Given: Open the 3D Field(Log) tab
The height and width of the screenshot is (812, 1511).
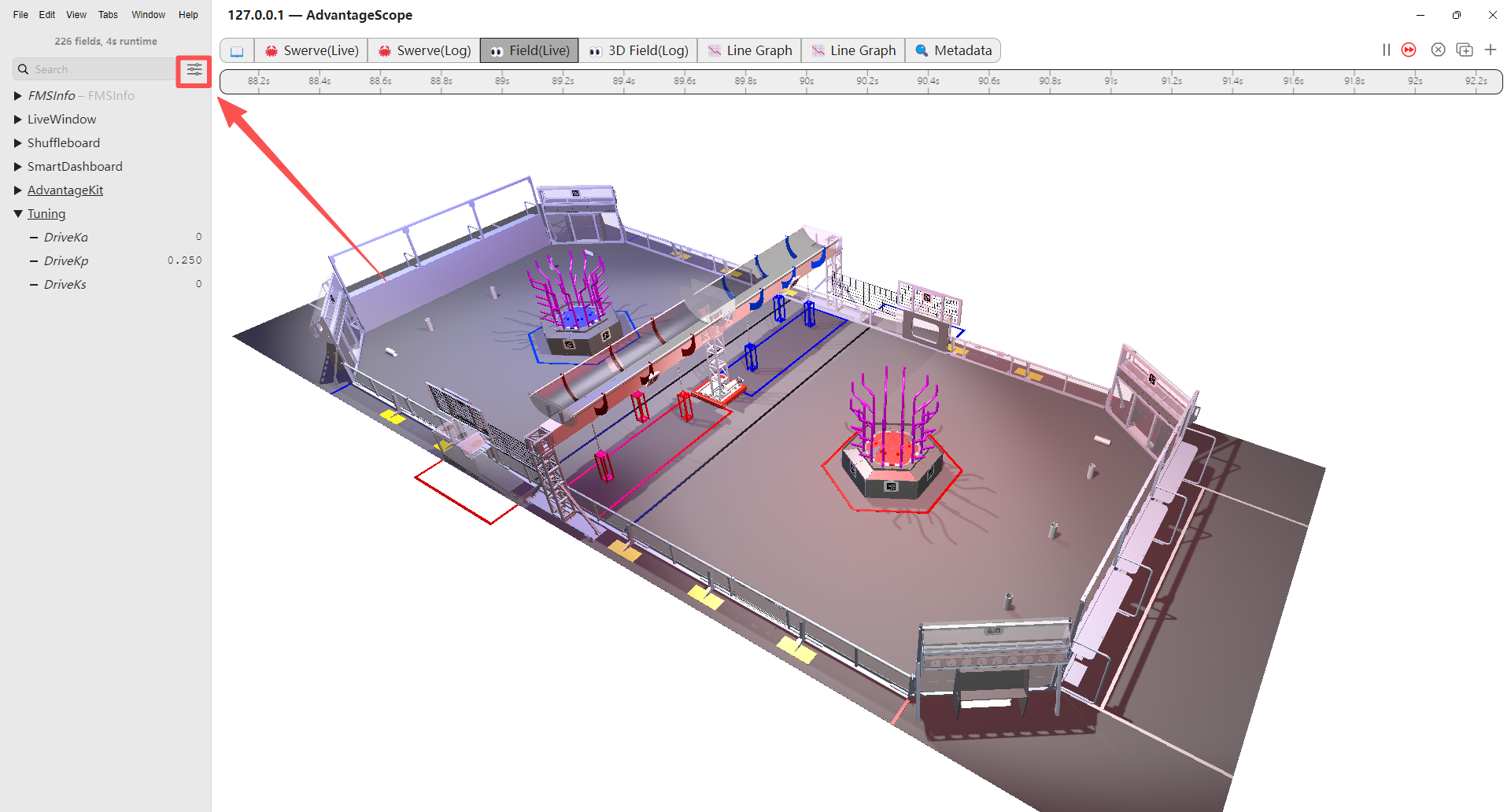Looking at the screenshot, I should click(x=638, y=51).
